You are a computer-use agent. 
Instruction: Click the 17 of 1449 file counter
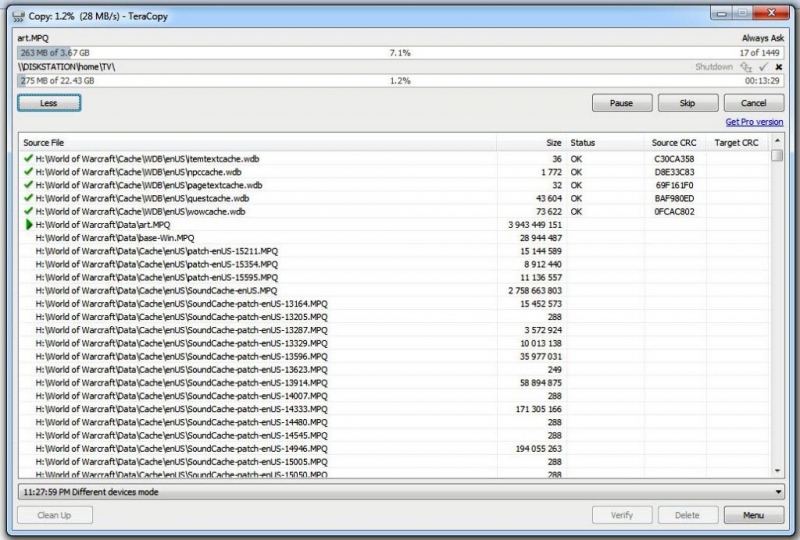[759, 53]
